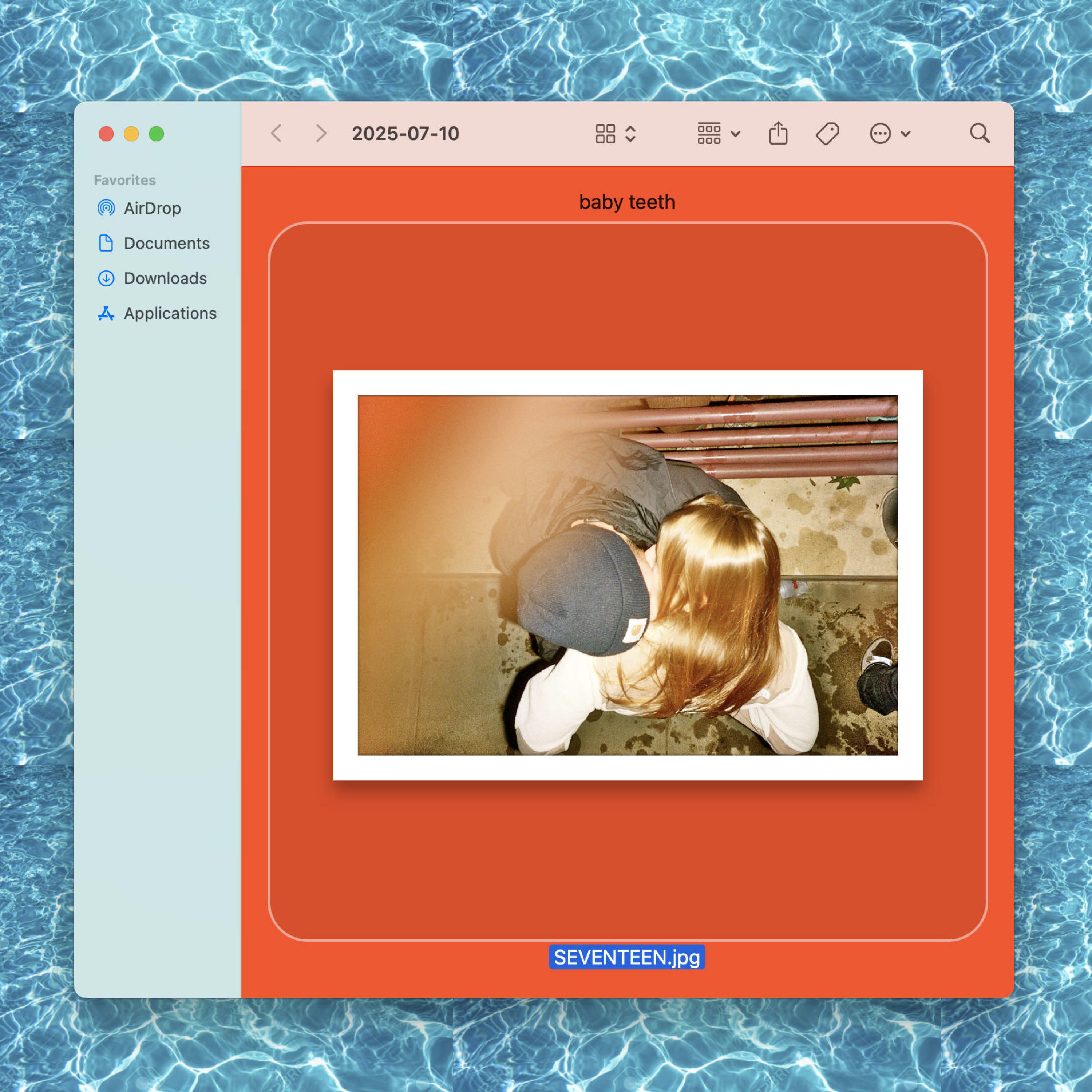Click the yellow minimize window button
Viewport: 1092px width, 1092px height.
tap(131, 134)
